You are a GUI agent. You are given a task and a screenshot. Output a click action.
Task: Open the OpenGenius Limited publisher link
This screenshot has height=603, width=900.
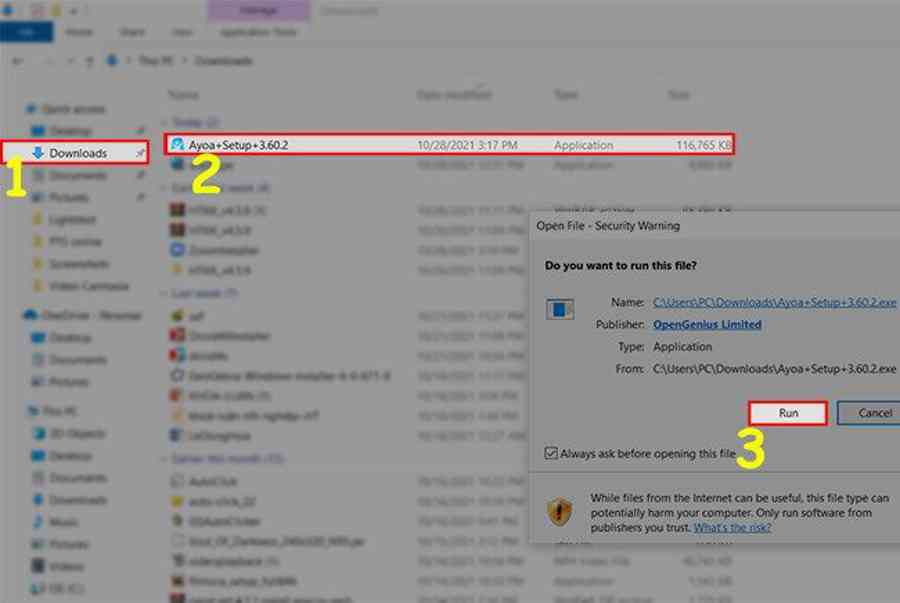point(706,324)
